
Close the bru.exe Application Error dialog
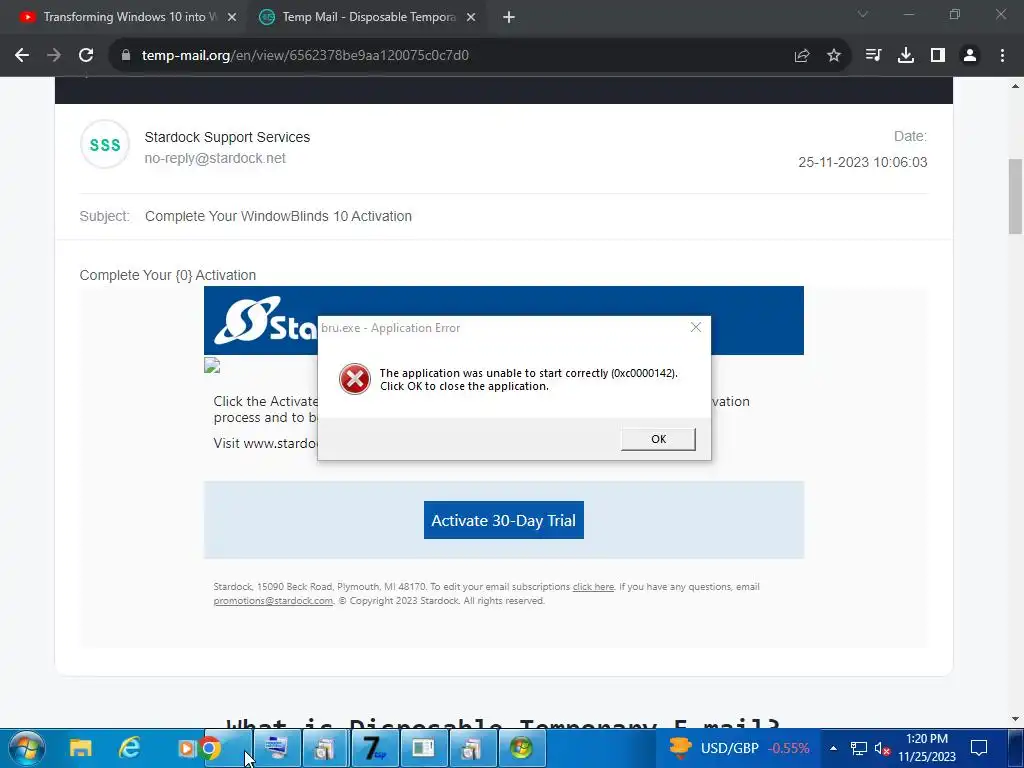pos(696,327)
